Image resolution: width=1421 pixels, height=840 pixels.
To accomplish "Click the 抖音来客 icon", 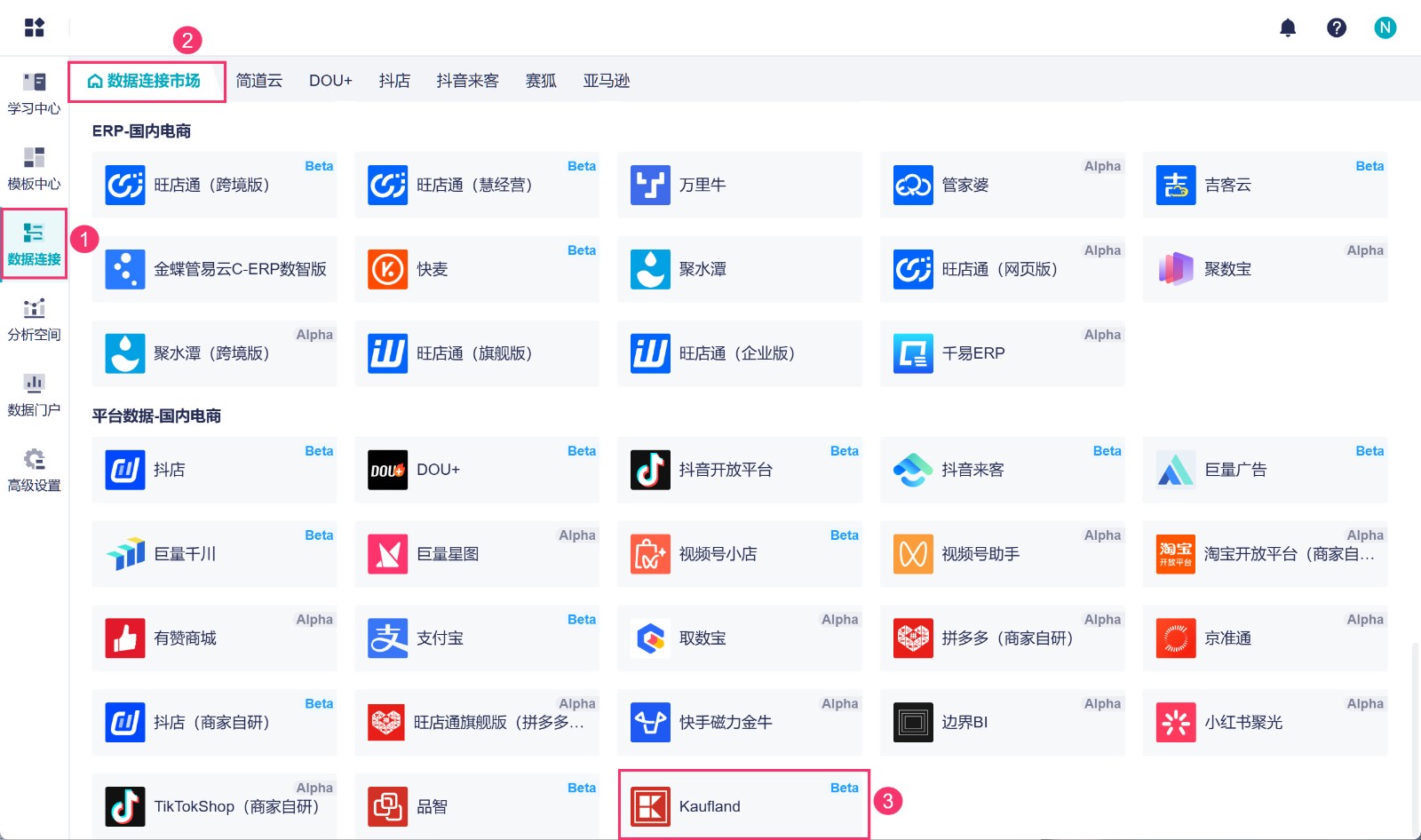I will 913,470.
